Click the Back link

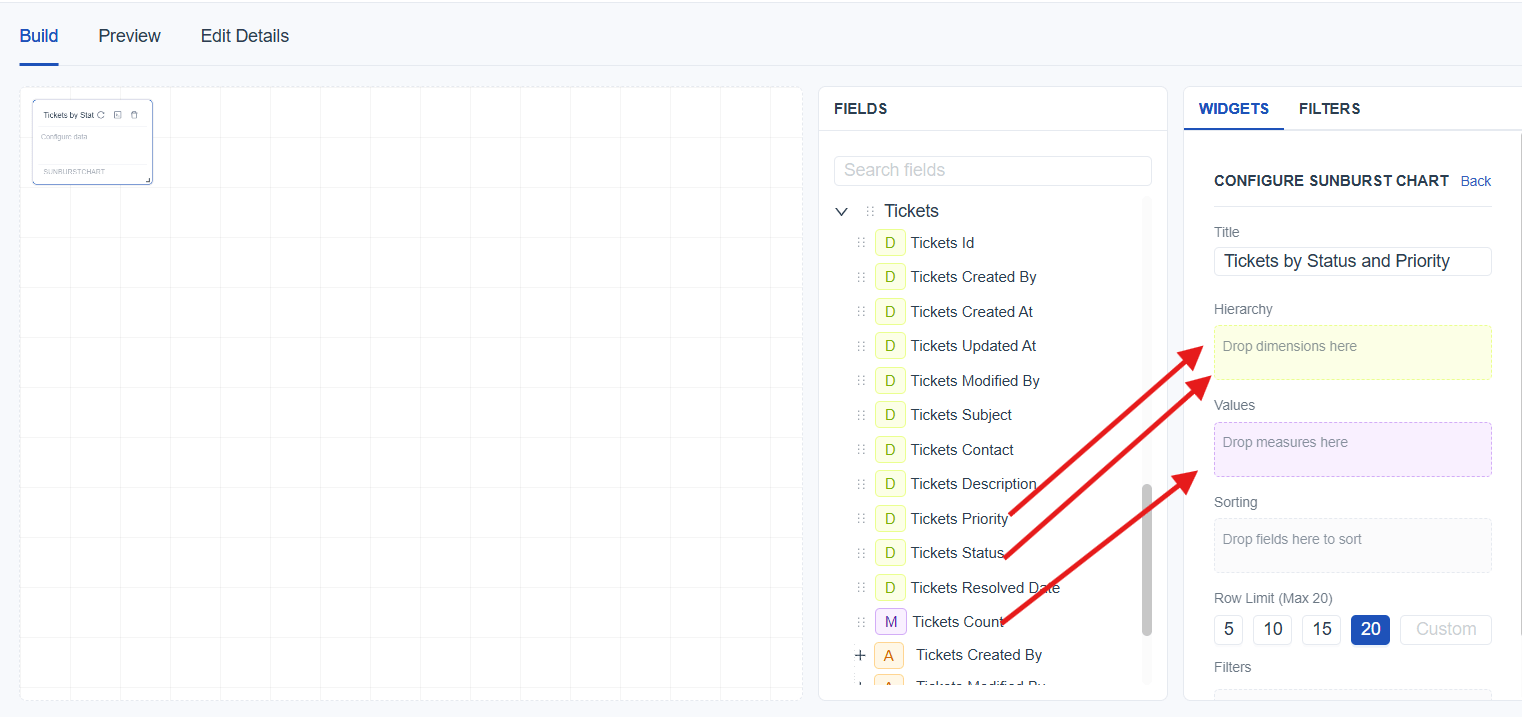1475,181
